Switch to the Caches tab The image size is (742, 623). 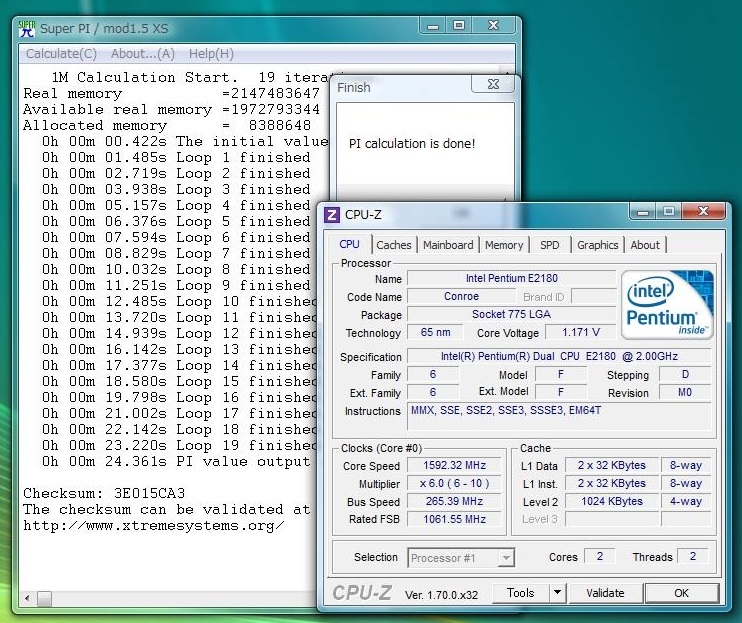tap(393, 245)
